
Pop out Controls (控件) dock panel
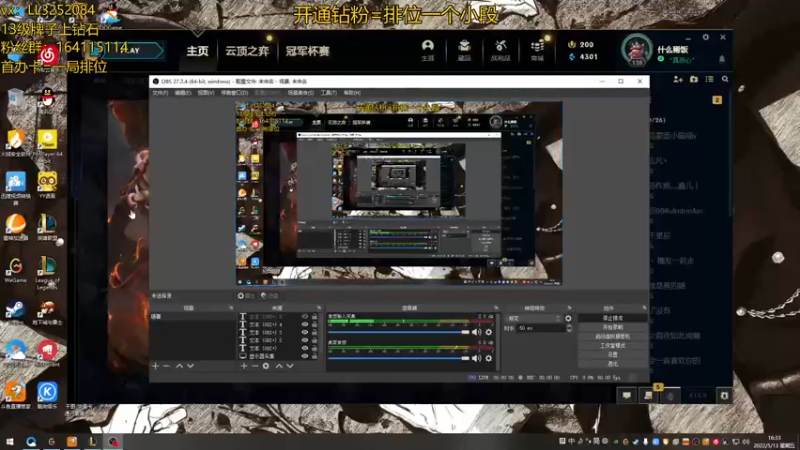click(x=644, y=308)
